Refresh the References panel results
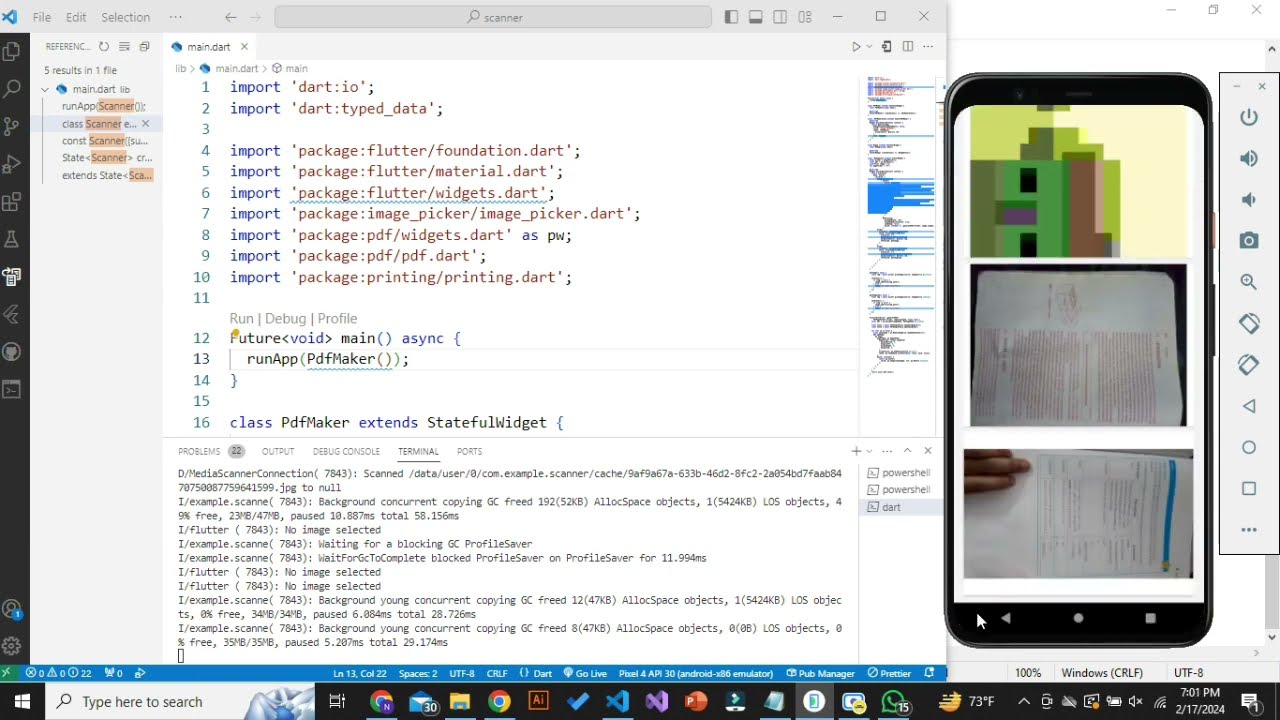 pyautogui.click(x=104, y=47)
